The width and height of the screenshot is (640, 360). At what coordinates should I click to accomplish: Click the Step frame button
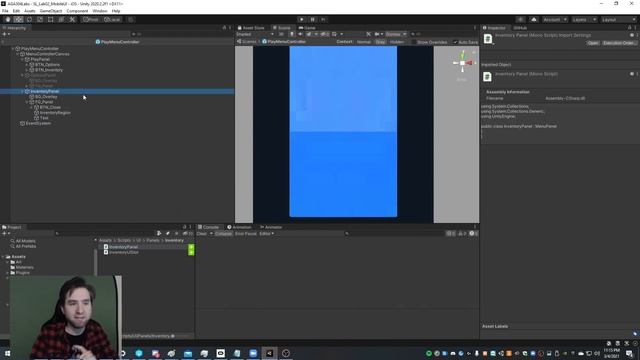(323, 19)
